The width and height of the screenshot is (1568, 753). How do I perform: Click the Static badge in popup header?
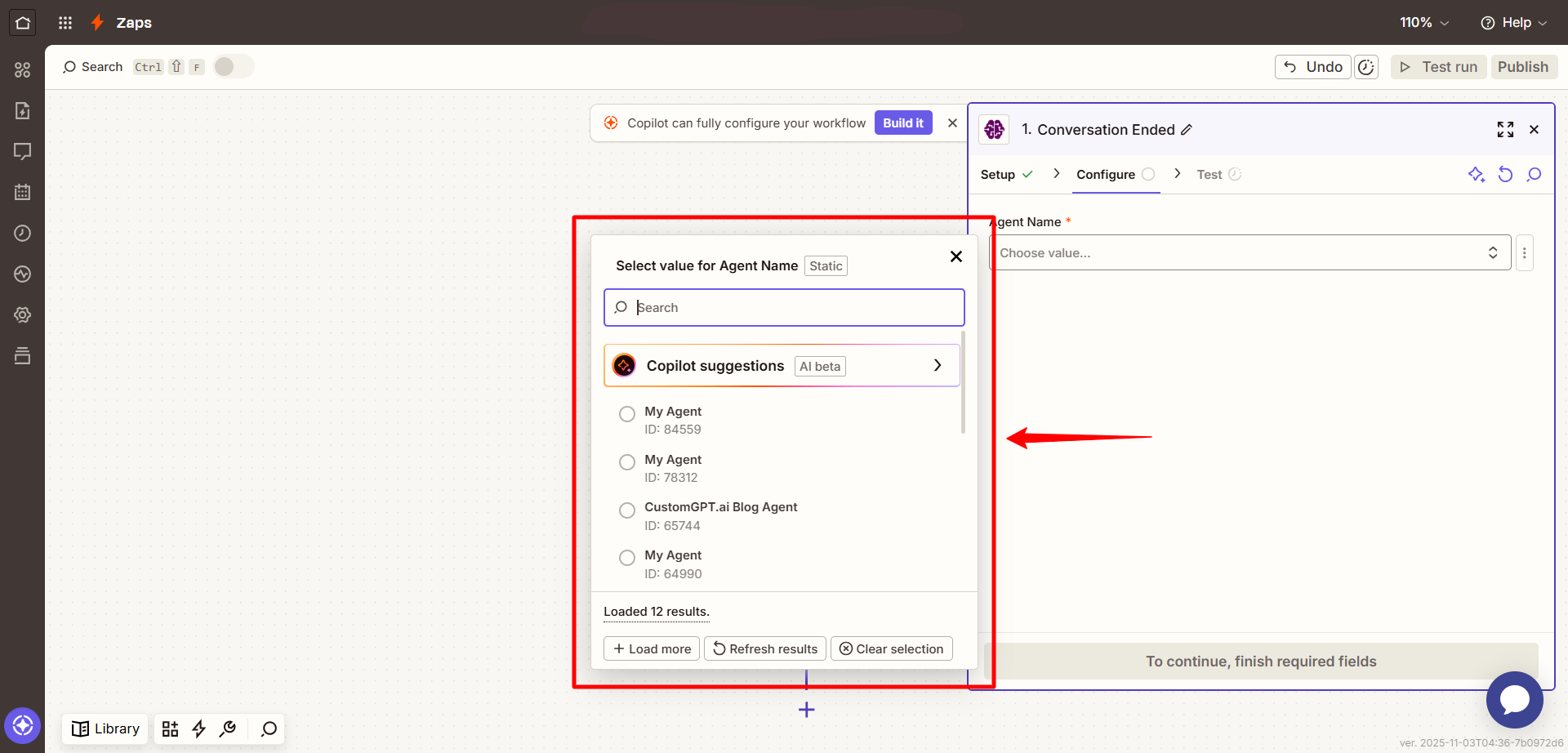826,265
